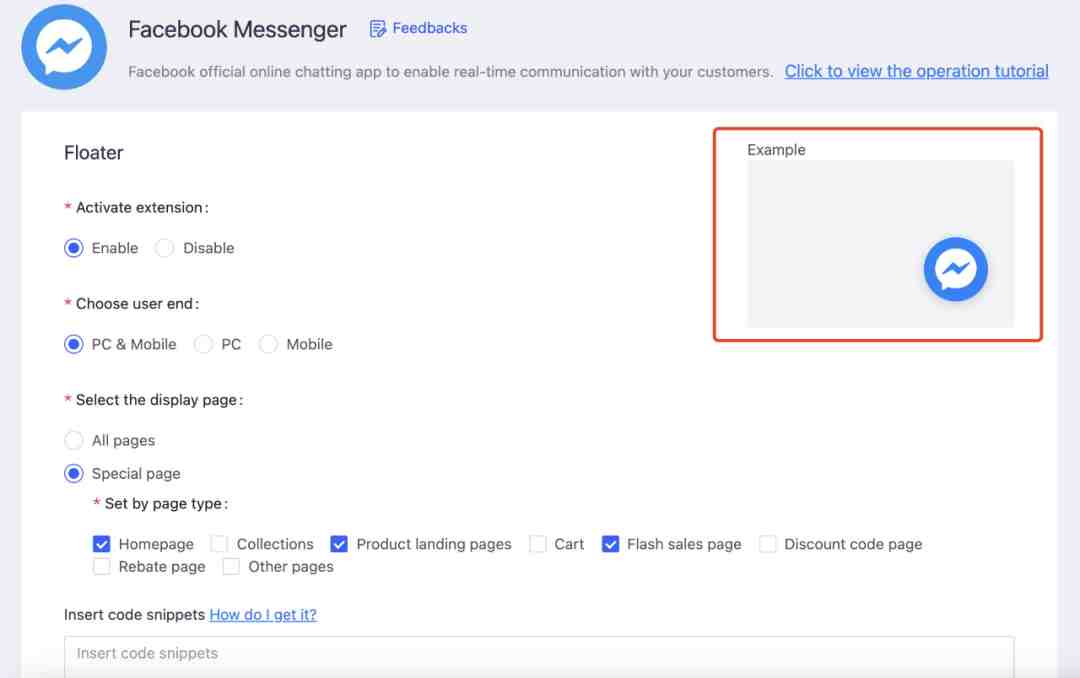Choose PC only user end
This screenshot has width=1080, height=678.
203,344
